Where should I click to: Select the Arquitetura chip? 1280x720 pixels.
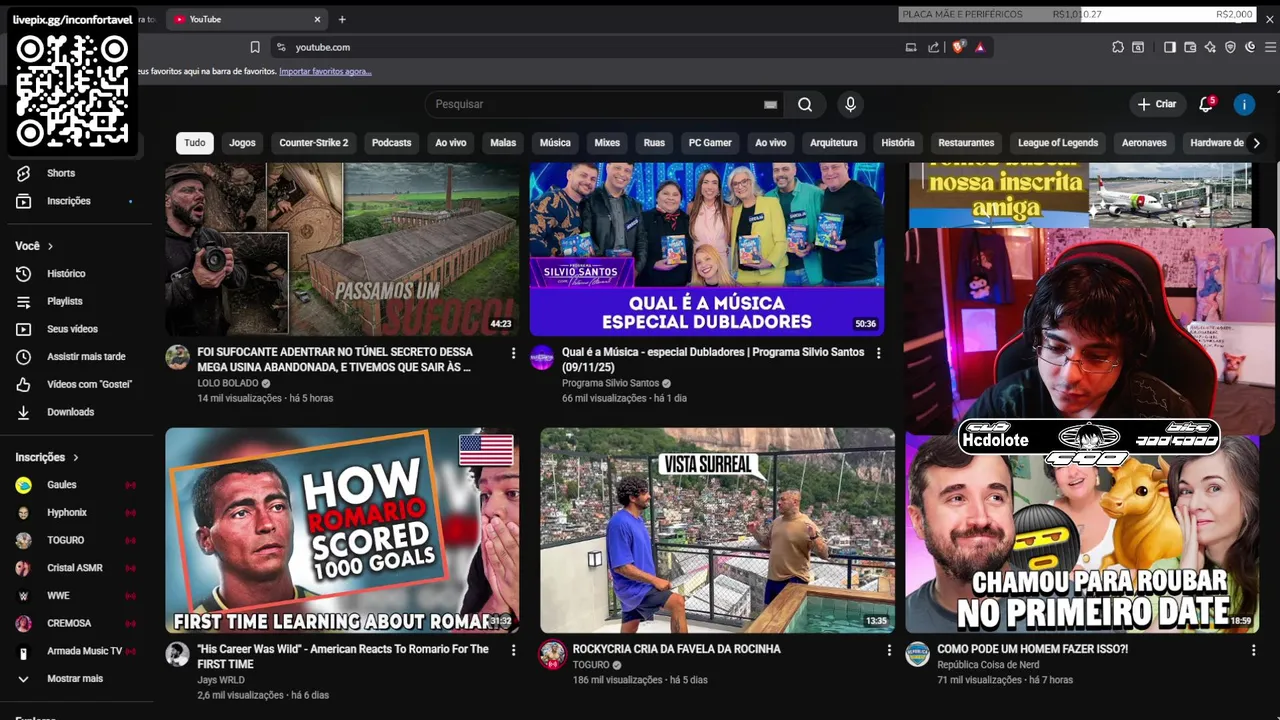(x=834, y=143)
